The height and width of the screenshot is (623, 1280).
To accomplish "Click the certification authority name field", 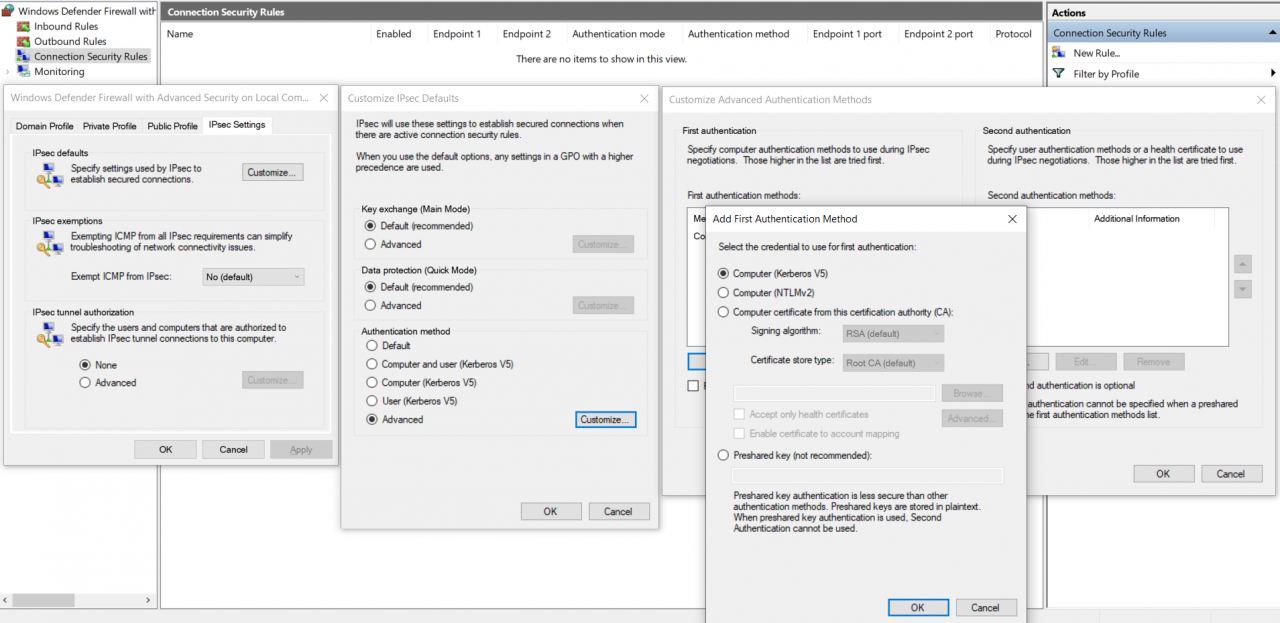I will (835, 394).
